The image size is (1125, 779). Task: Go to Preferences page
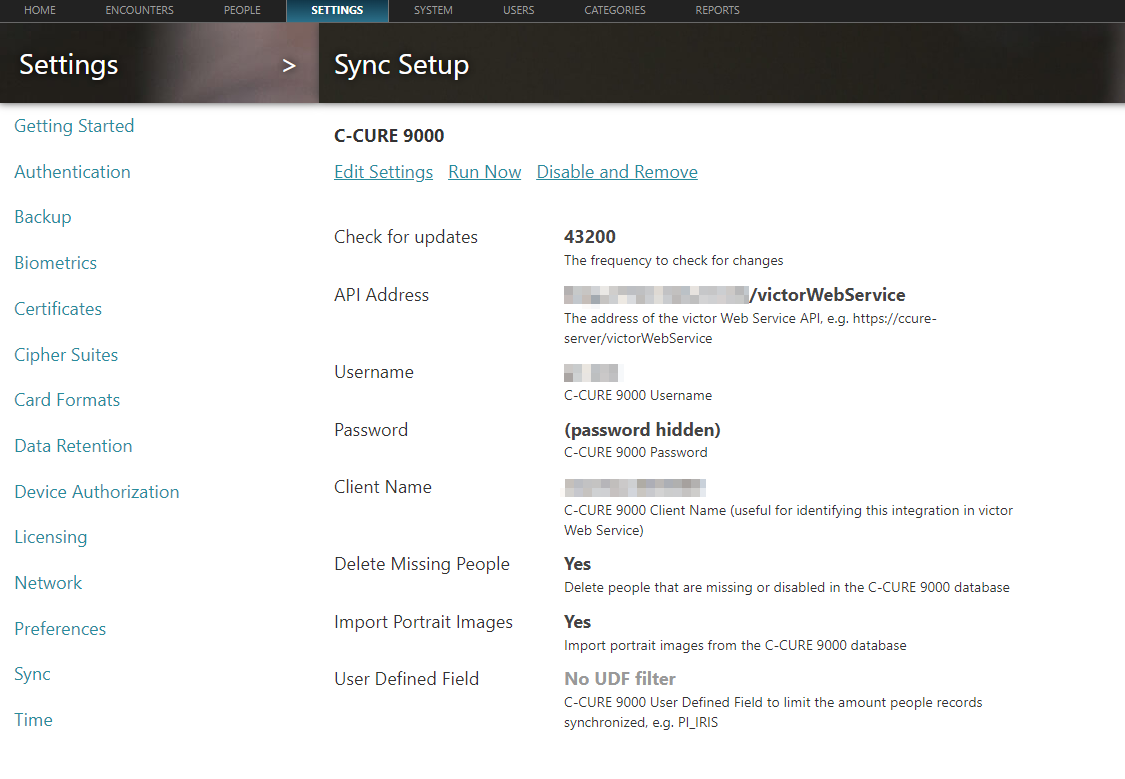coord(60,628)
